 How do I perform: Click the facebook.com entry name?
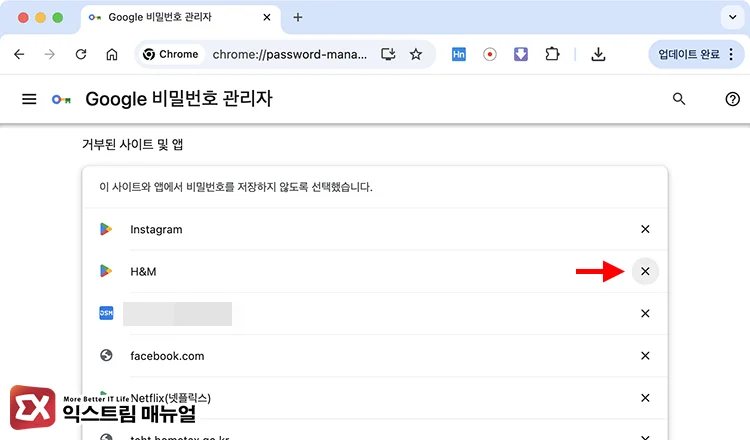167,356
